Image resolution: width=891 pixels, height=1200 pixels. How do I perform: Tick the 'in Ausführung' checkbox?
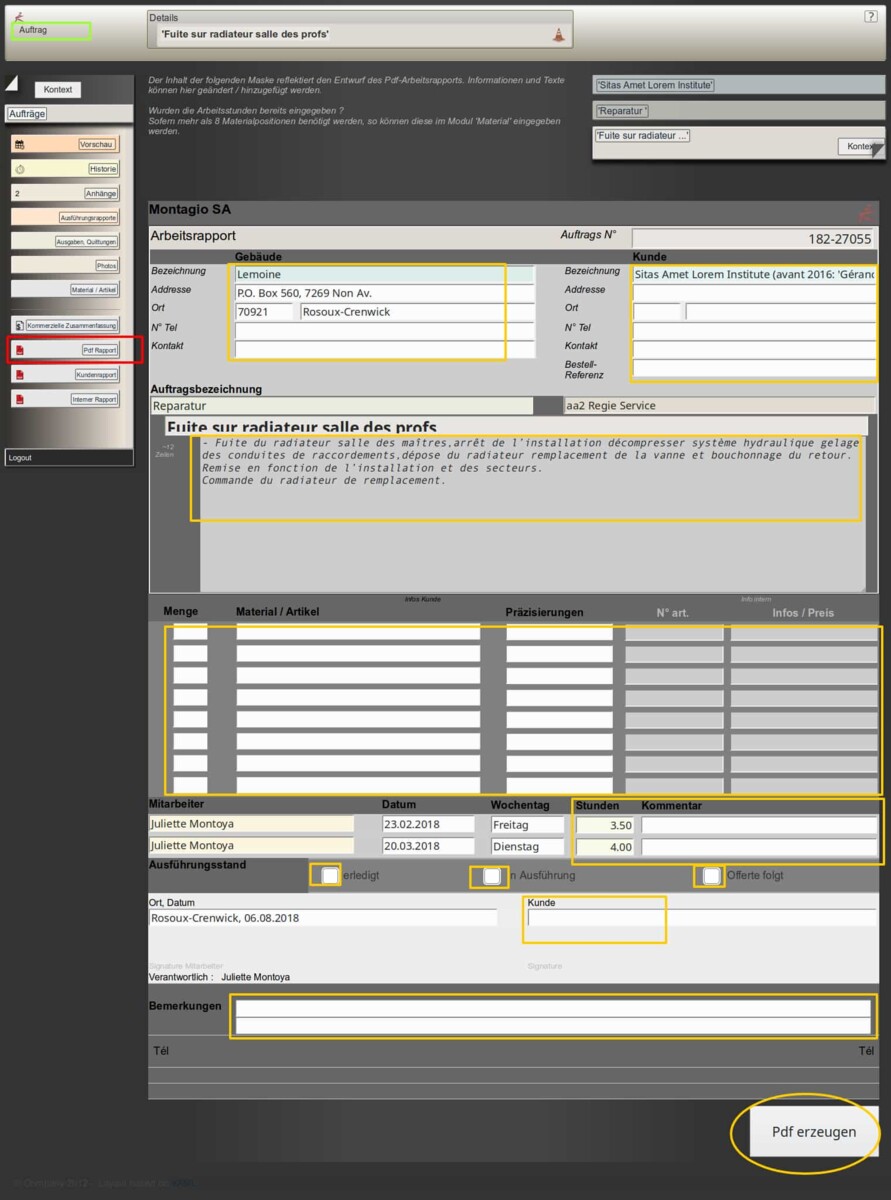pos(491,876)
